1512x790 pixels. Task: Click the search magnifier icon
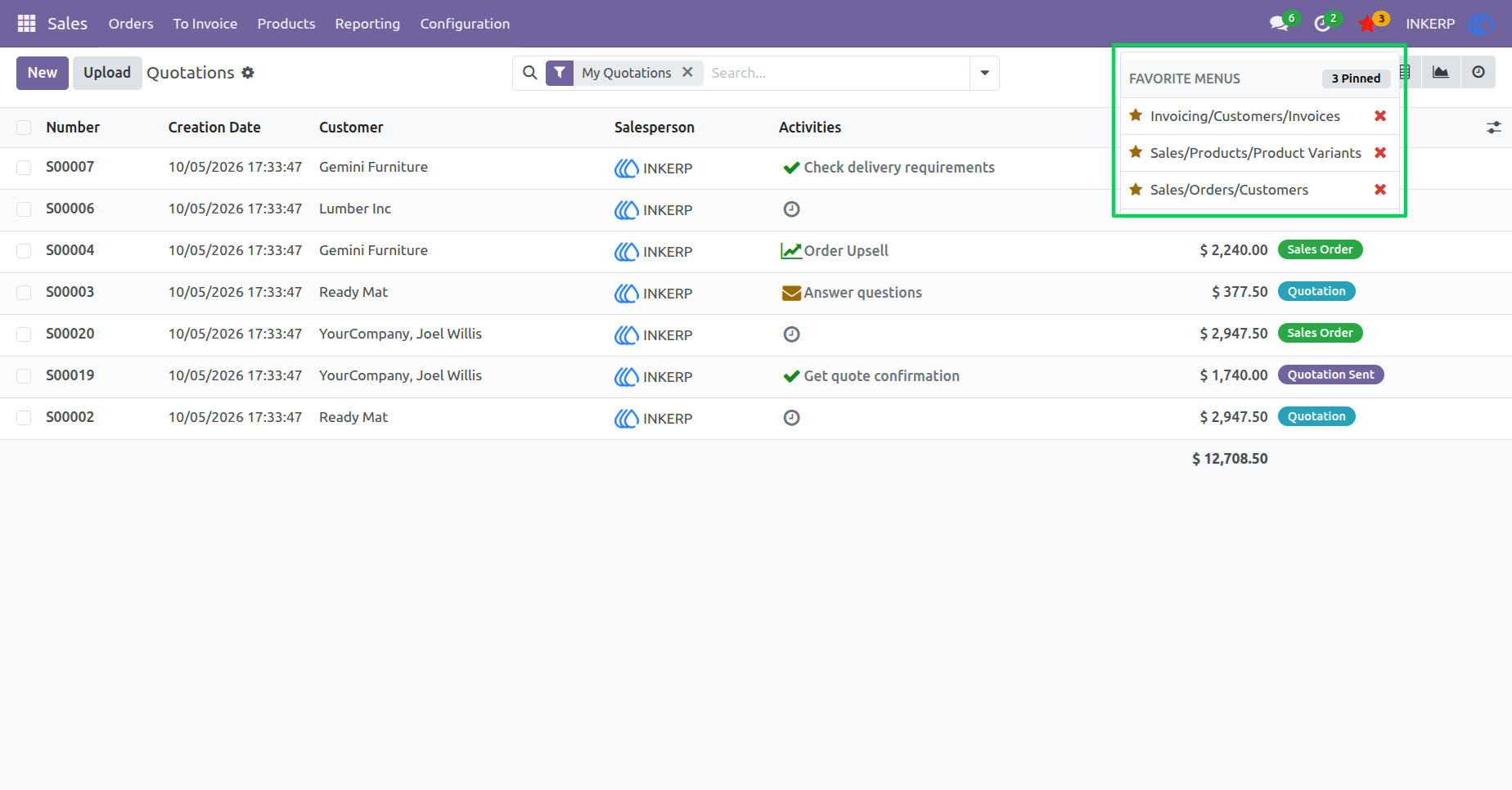click(x=530, y=73)
